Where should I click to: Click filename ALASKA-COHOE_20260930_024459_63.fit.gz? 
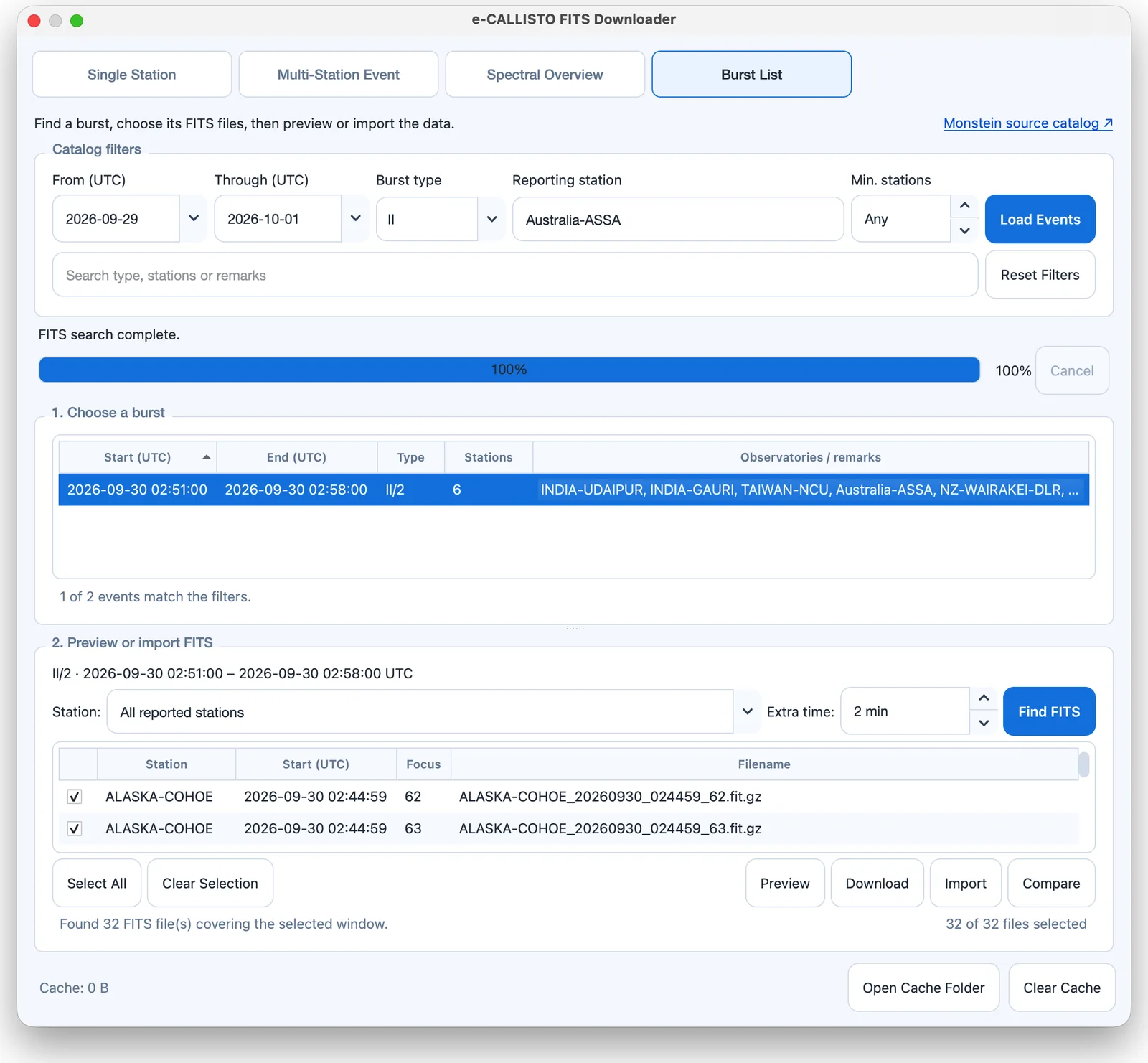coord(611,828)
